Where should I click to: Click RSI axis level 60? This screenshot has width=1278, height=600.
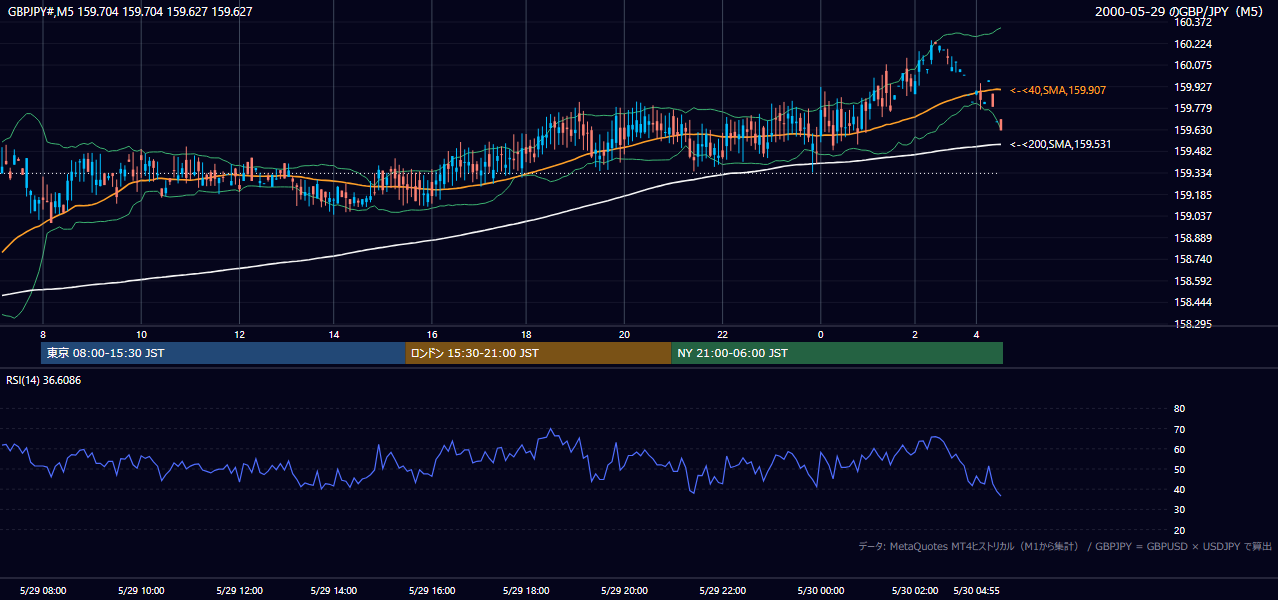point(1179,449)
